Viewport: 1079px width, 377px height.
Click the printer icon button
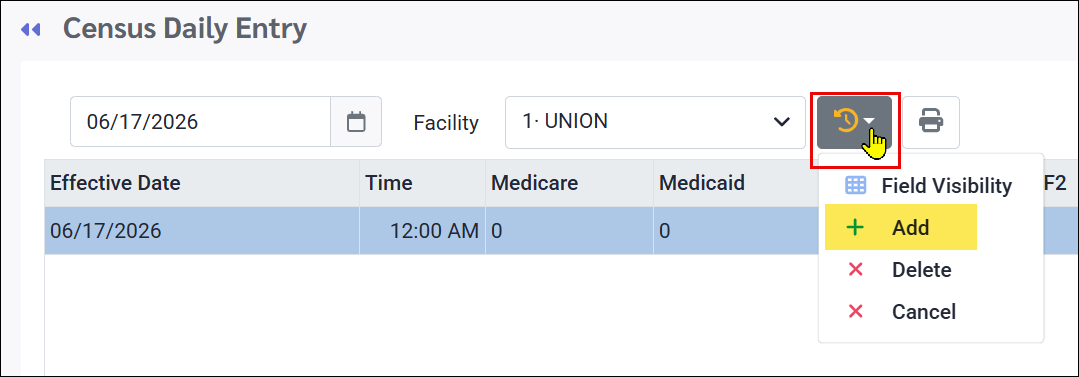coord(931,122)
